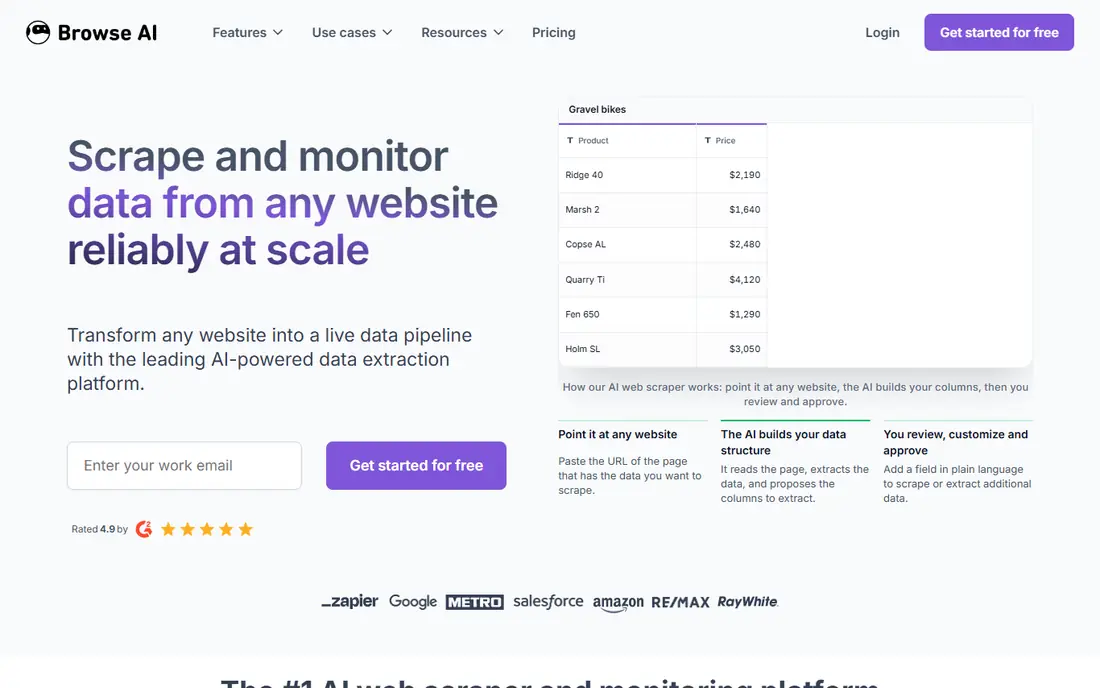The width and height of the screenshot is (1100, 688).
Task: Click the $1,290 price cell
Action: (732, 314)
